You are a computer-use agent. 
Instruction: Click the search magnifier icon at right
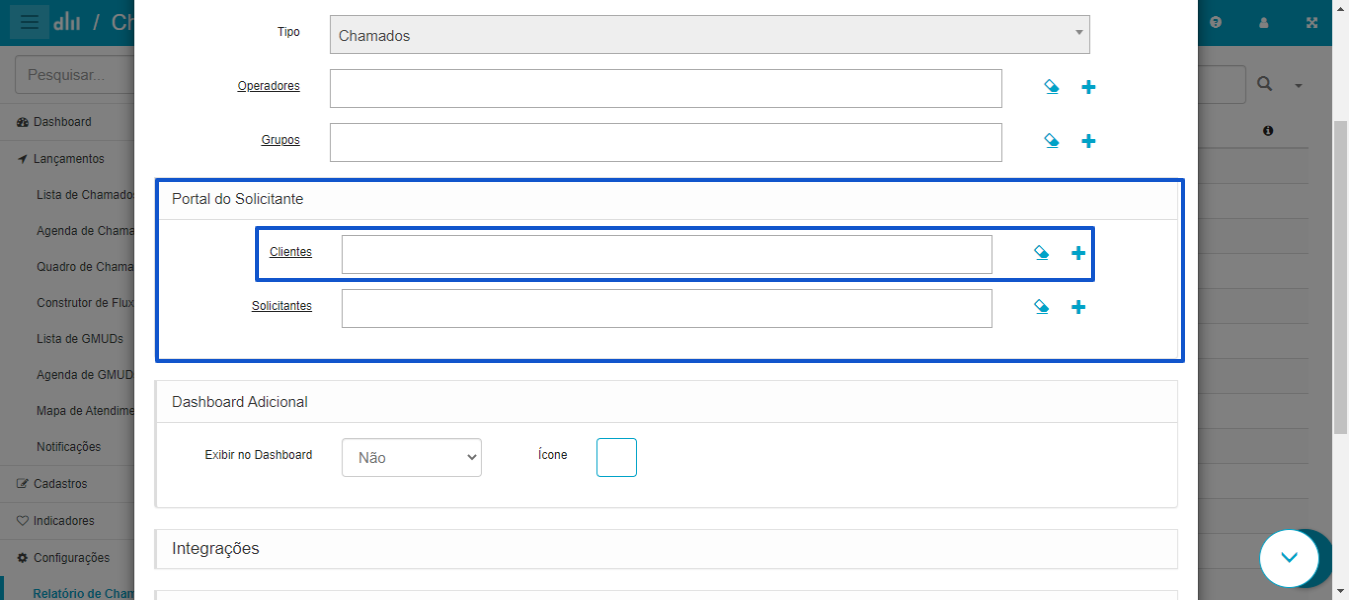(x=1265, y=85)
